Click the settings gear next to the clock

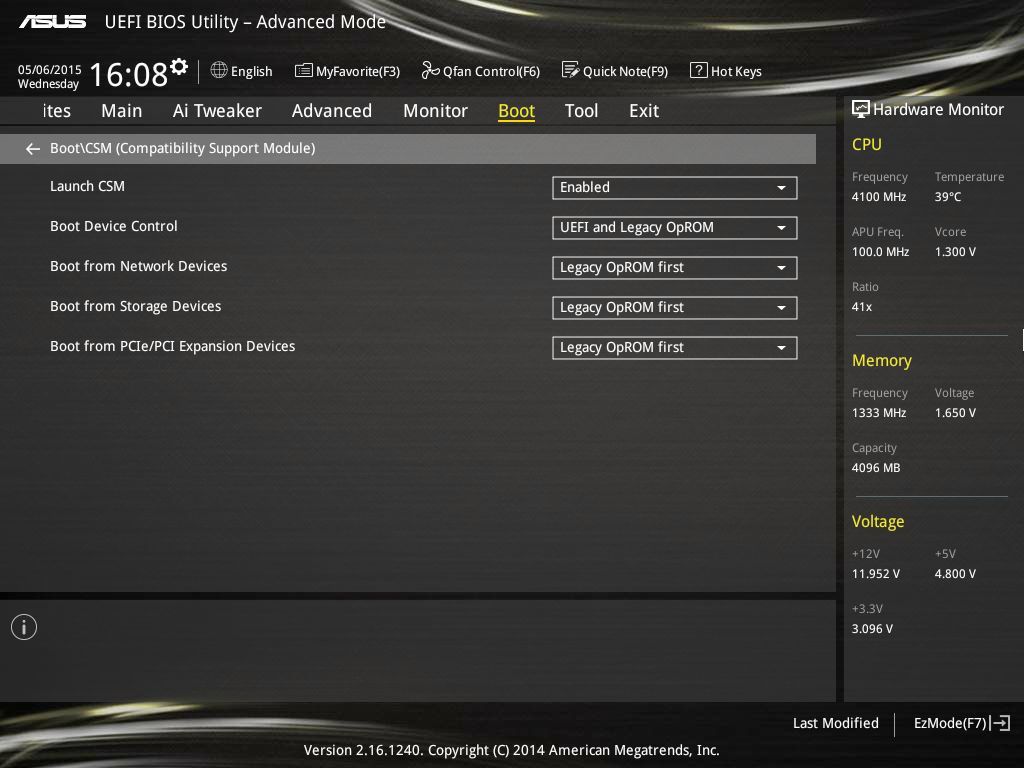tap(179, 66)
